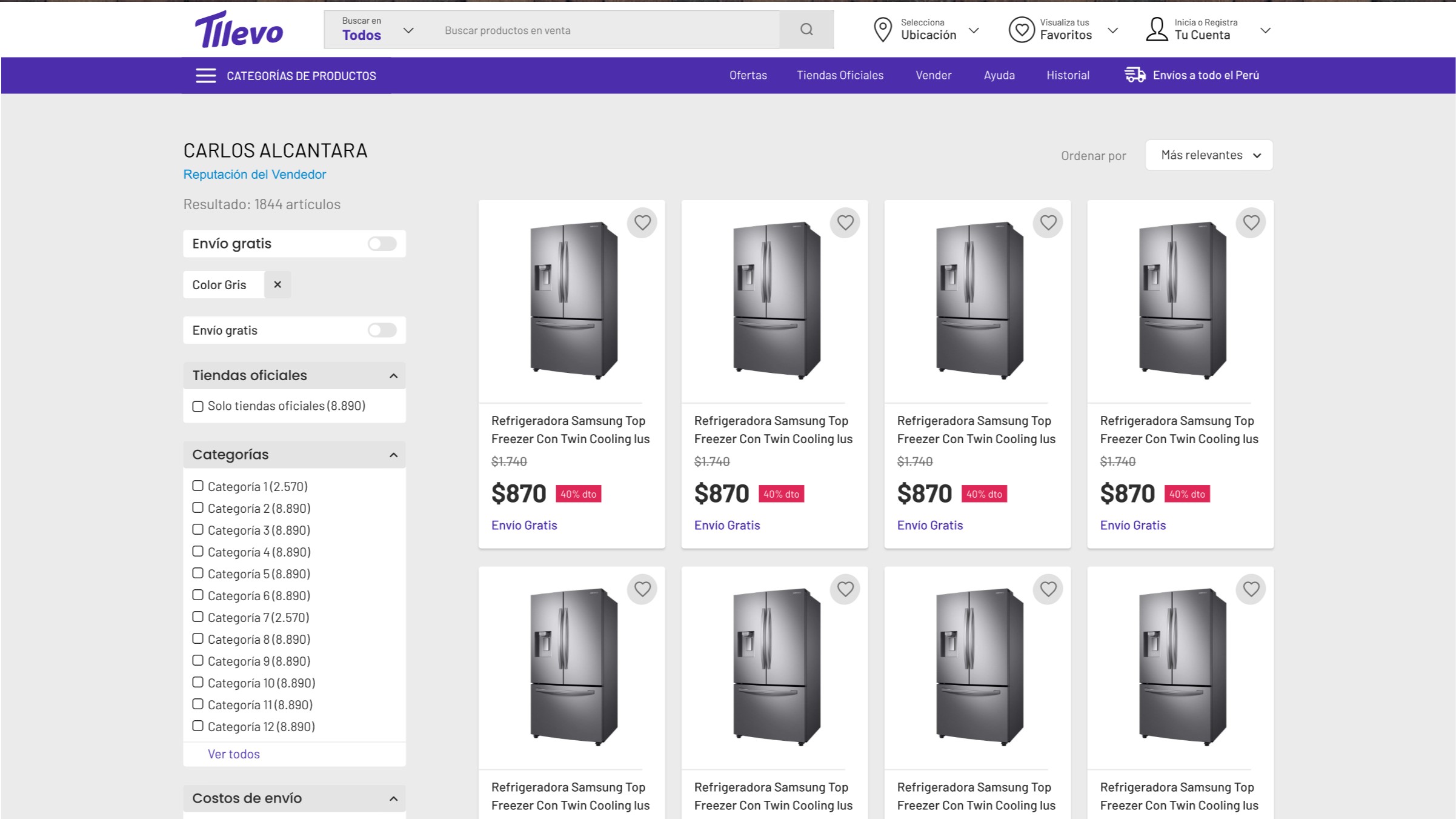The image size is (1456, 819).
Task: Favorite the third refrigerator in bottom row
Action: (1048, 589)
